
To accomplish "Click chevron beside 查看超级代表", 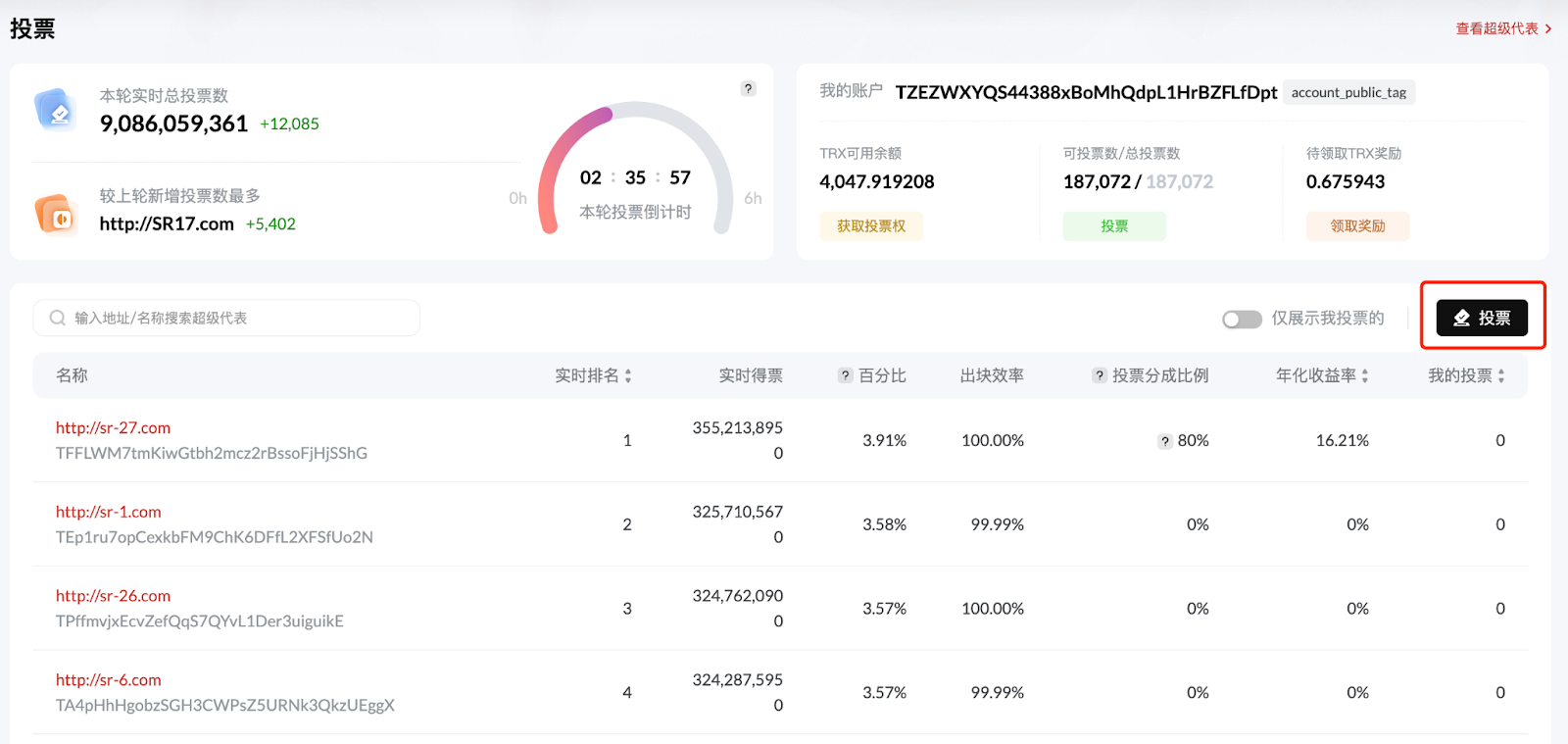I will 1548,28.
